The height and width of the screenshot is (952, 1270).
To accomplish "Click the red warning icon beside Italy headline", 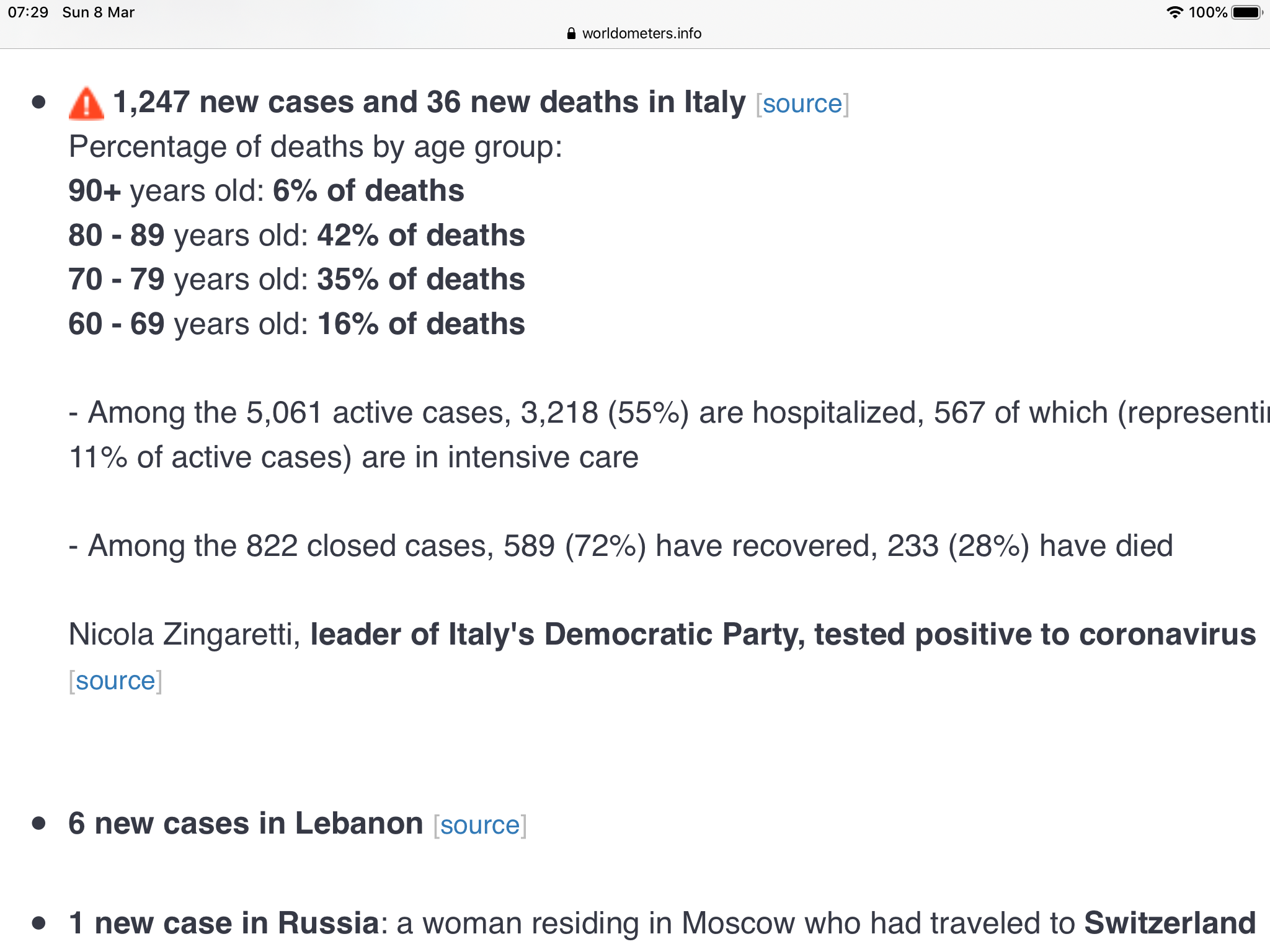I will pyautogui.click(x=86, y=103).
